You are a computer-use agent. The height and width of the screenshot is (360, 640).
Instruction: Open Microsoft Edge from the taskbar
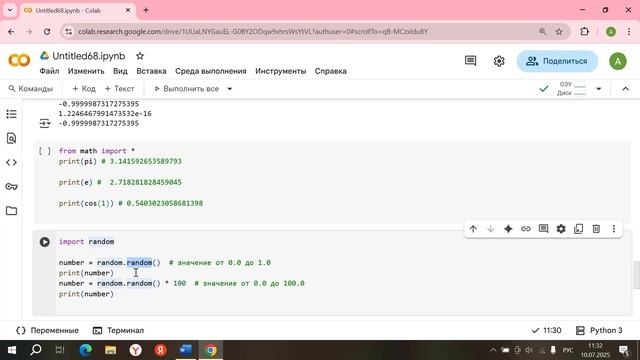(86, 350)
